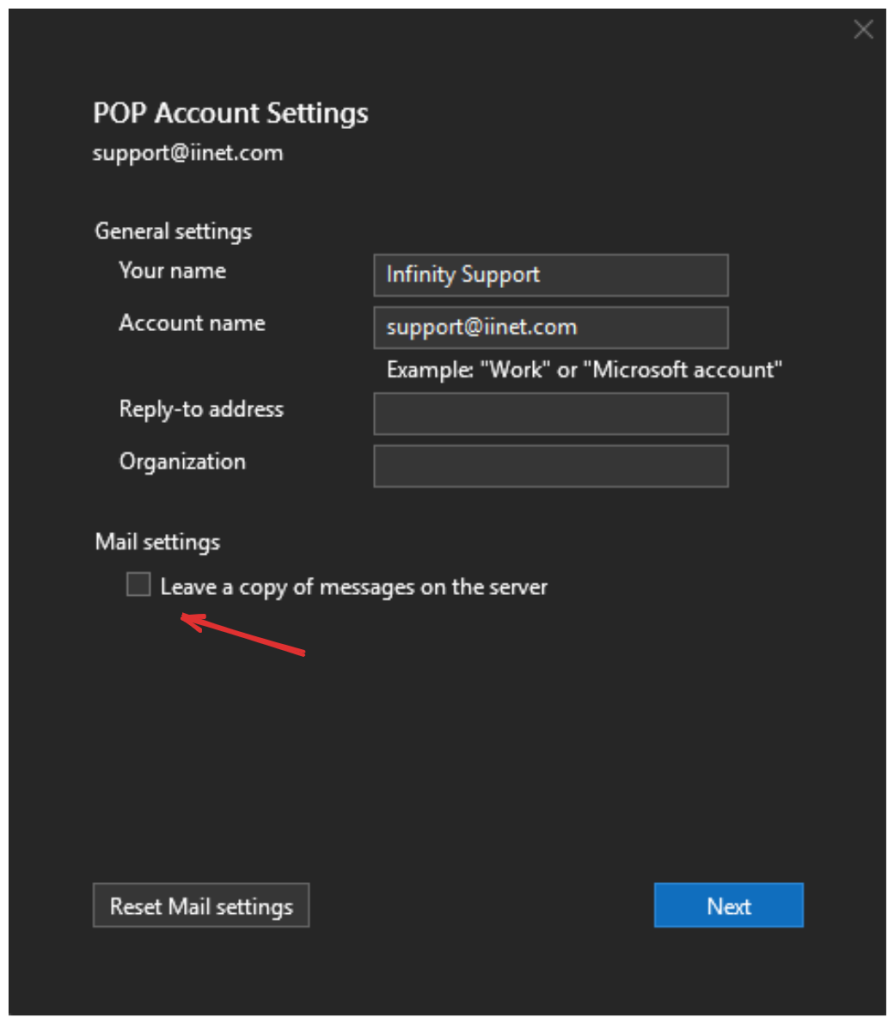Click into the empty Reply-to address field
The image size is (894, 1024).
click(550, 413)
